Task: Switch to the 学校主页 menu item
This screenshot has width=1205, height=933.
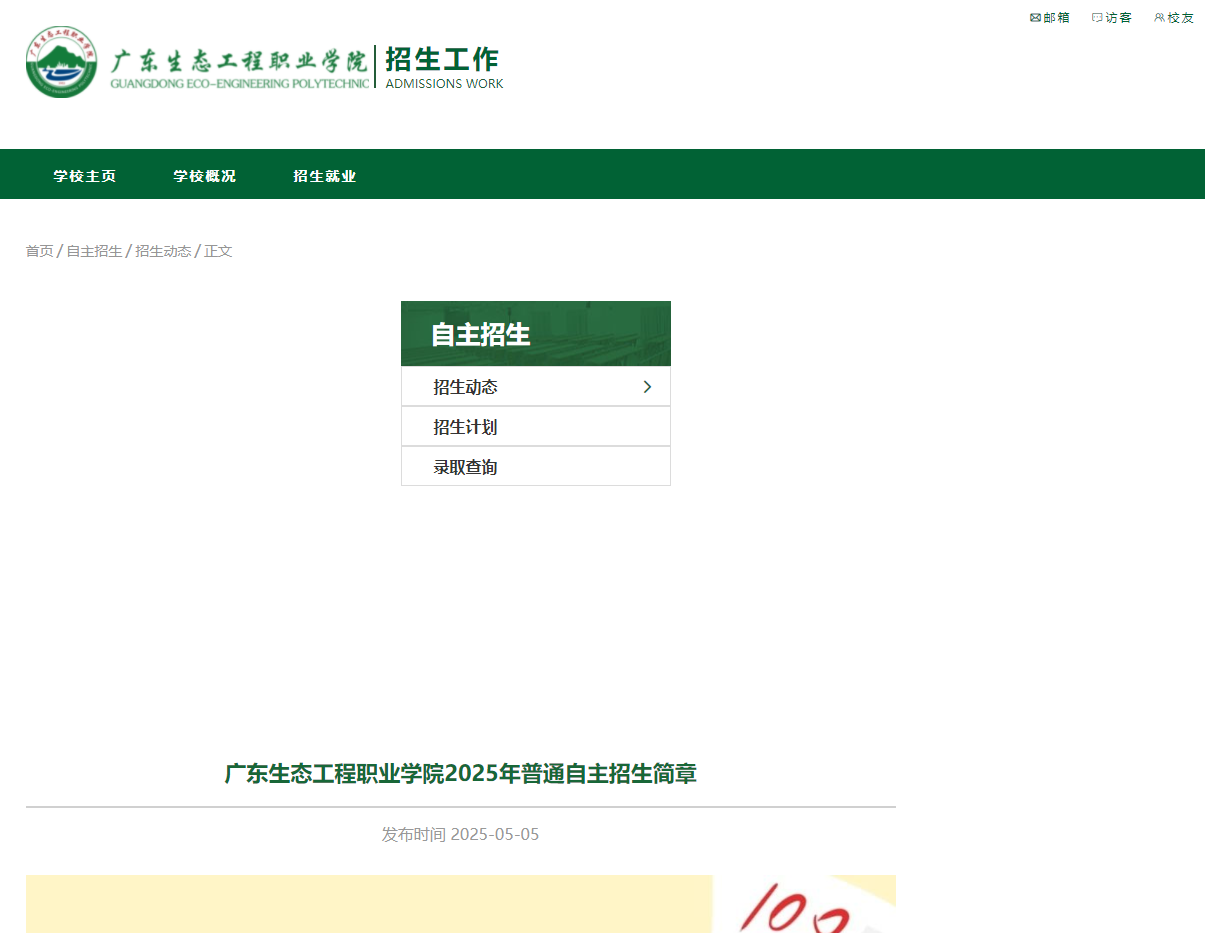Action: (x=84, y=174)
